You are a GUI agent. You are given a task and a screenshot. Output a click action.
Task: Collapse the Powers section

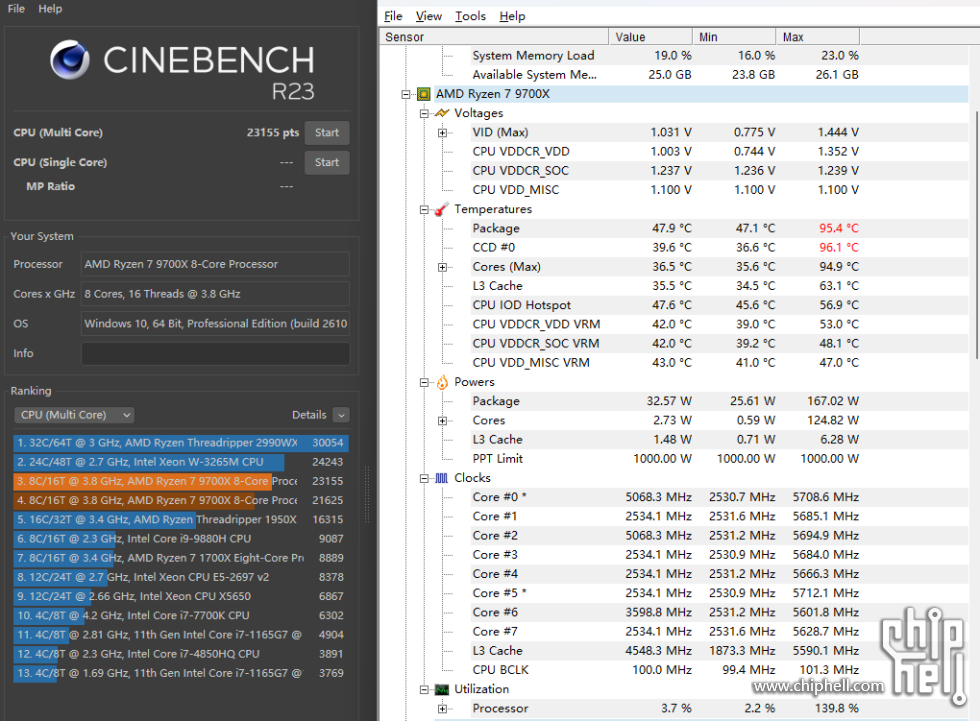click(x=424, y=382)
